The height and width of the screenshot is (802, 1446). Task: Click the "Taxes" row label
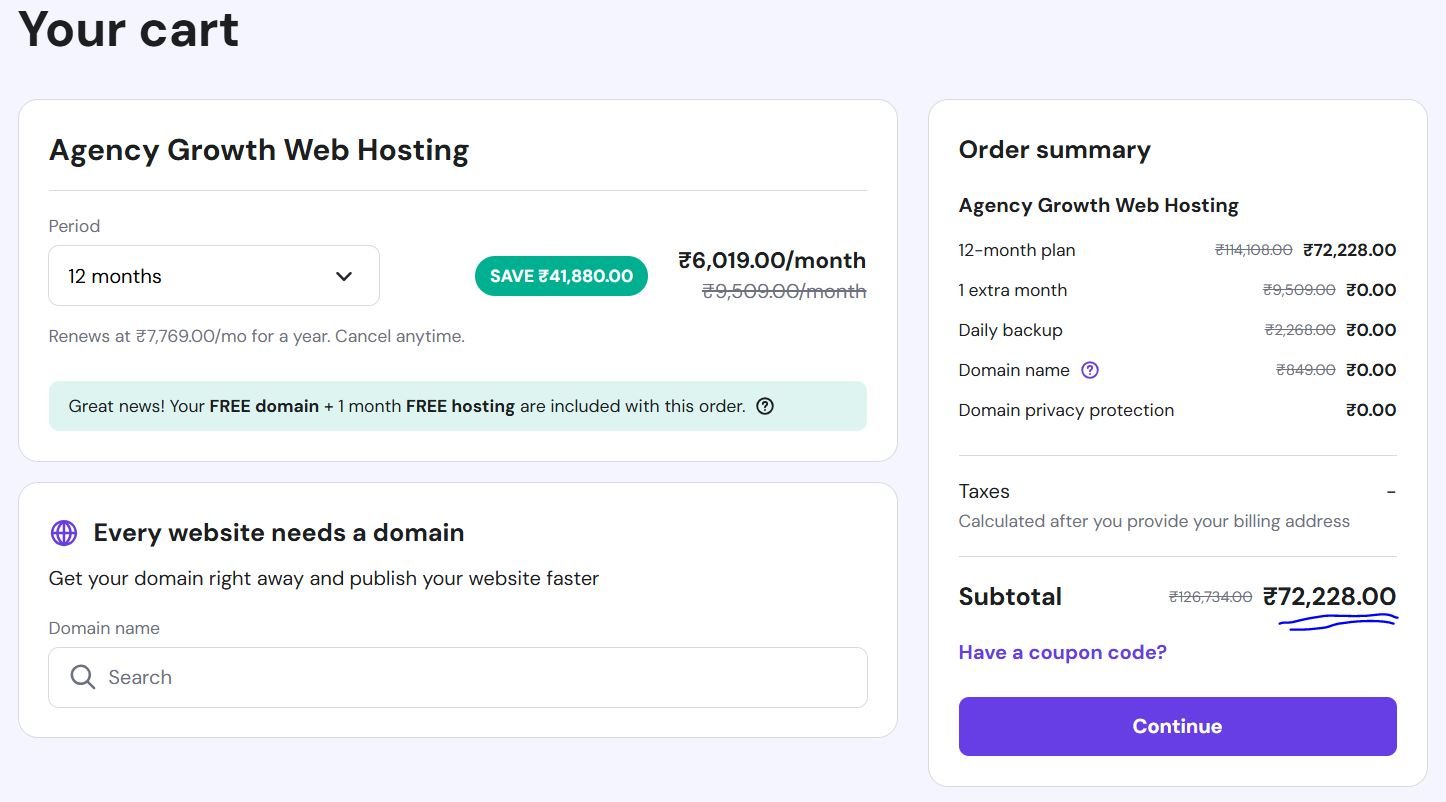pyautogui.click(x=984, y=491)
